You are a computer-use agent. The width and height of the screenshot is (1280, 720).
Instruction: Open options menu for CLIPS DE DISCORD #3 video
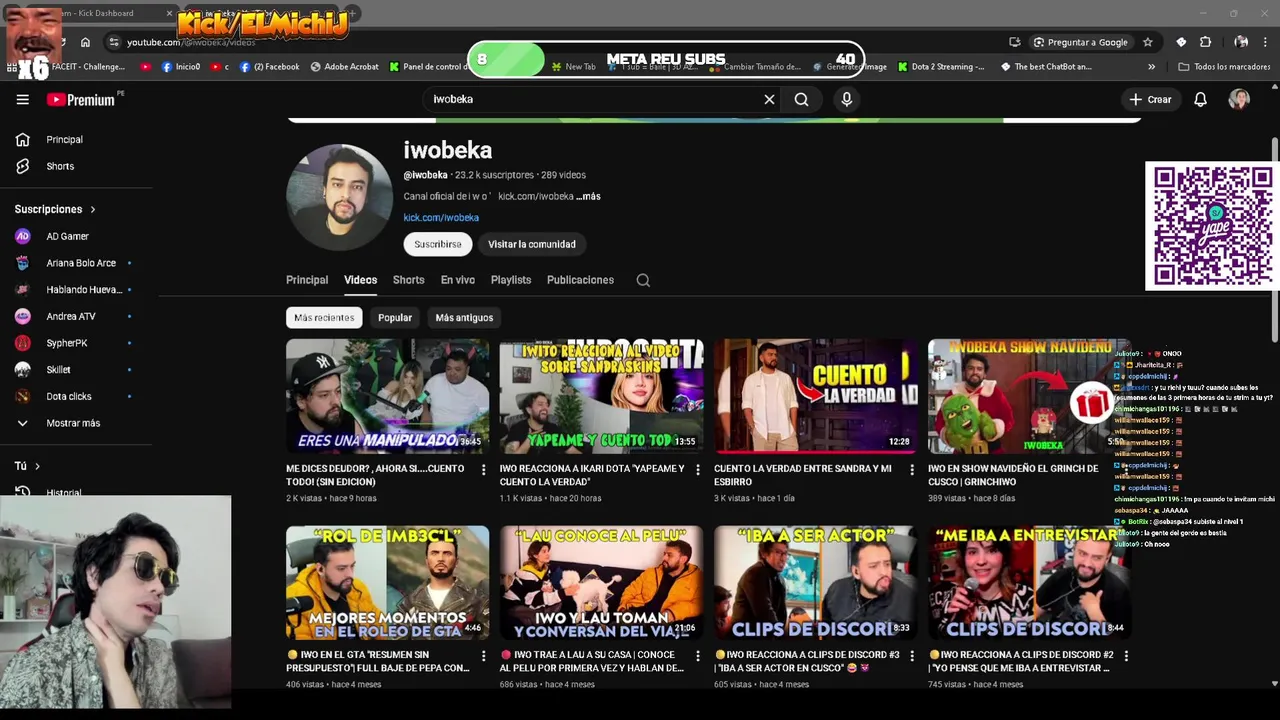point(912,655)
